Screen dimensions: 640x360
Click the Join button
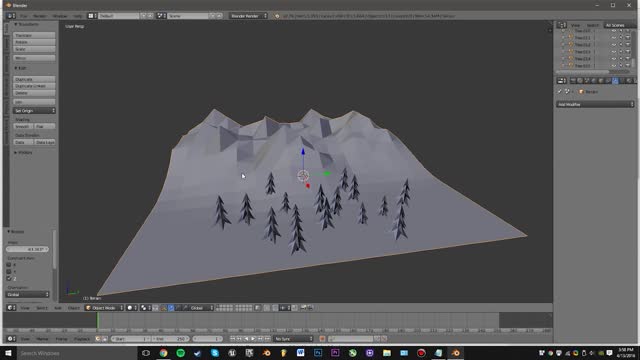coord(34,102)
